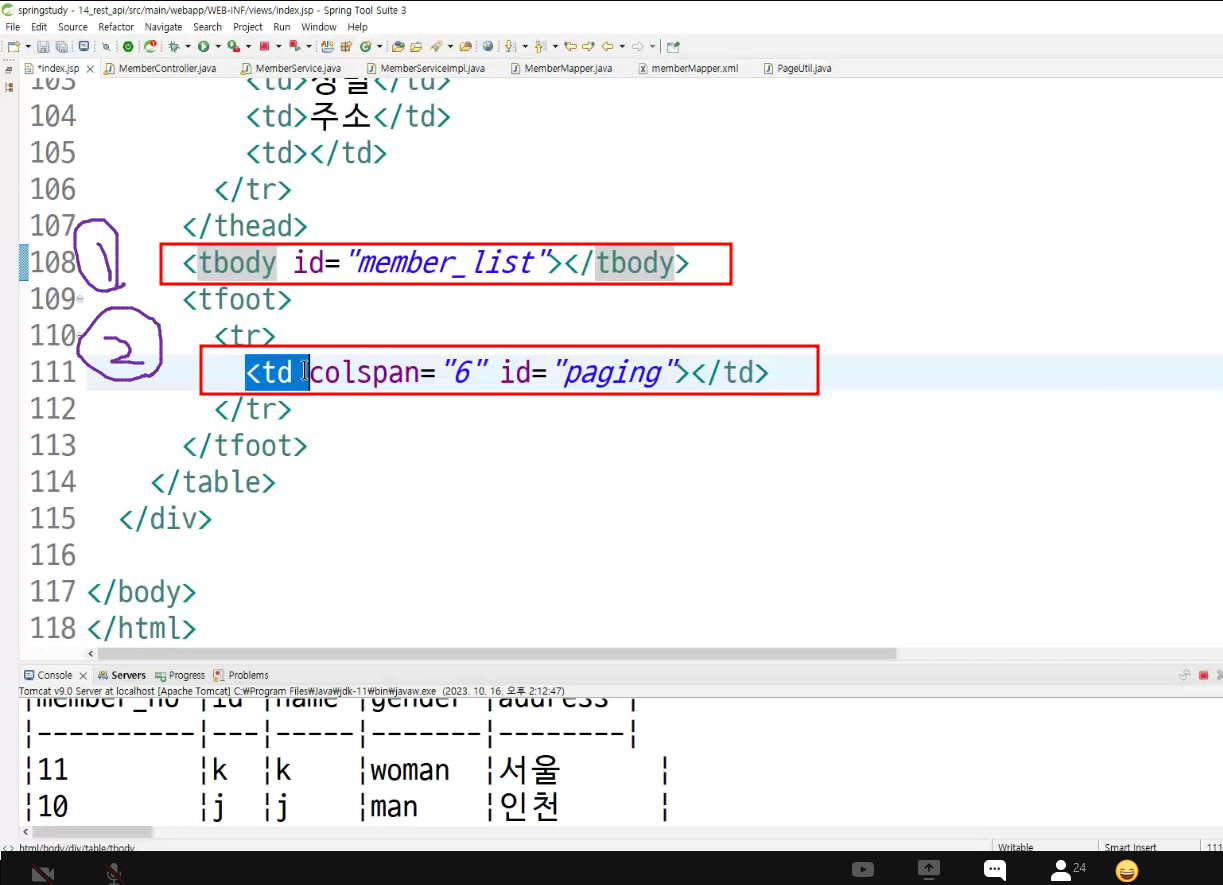Switch to memberMapper.xml editor tab
1223x885 pixels.
pos(688,68)
